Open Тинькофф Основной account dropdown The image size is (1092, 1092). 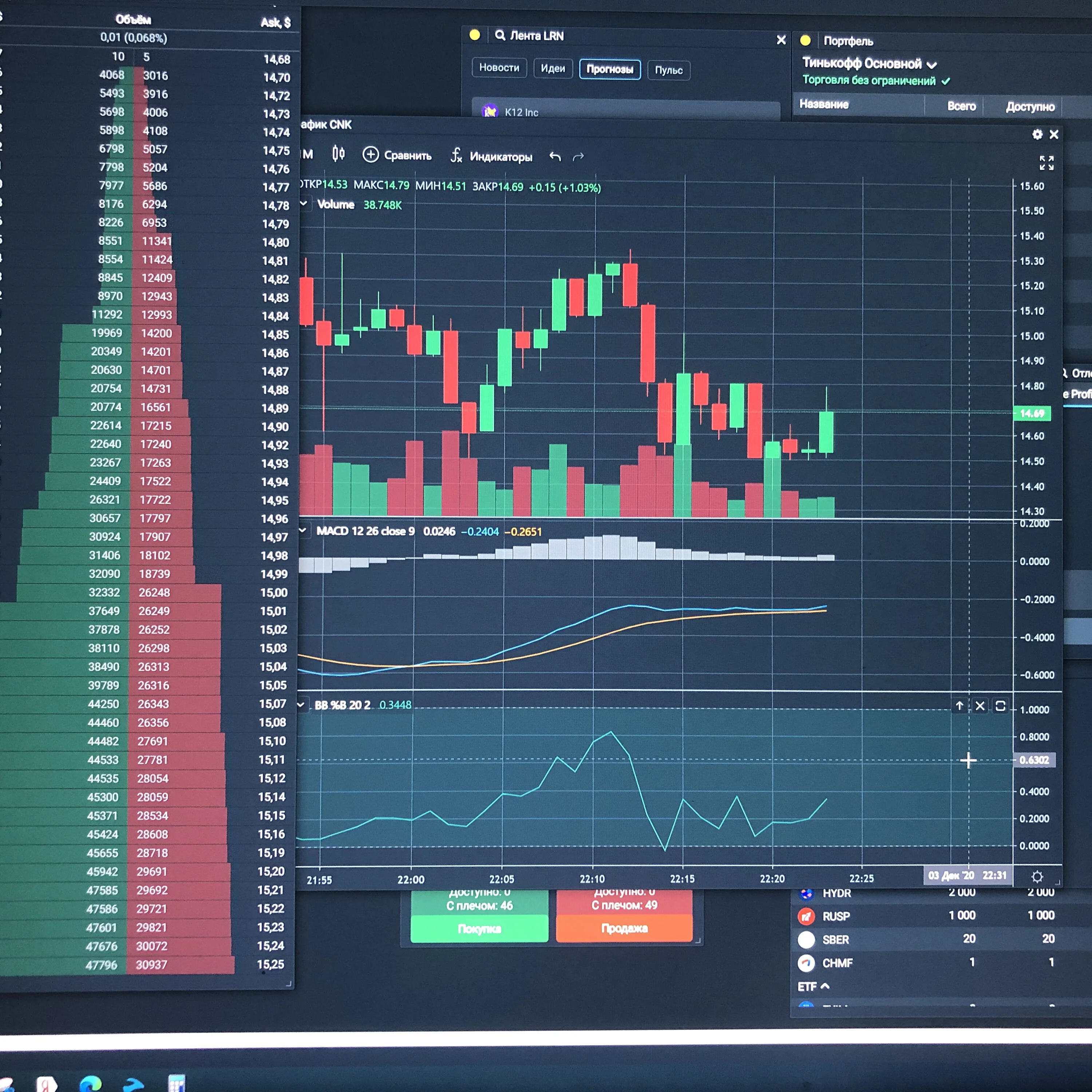coord(869,63)
